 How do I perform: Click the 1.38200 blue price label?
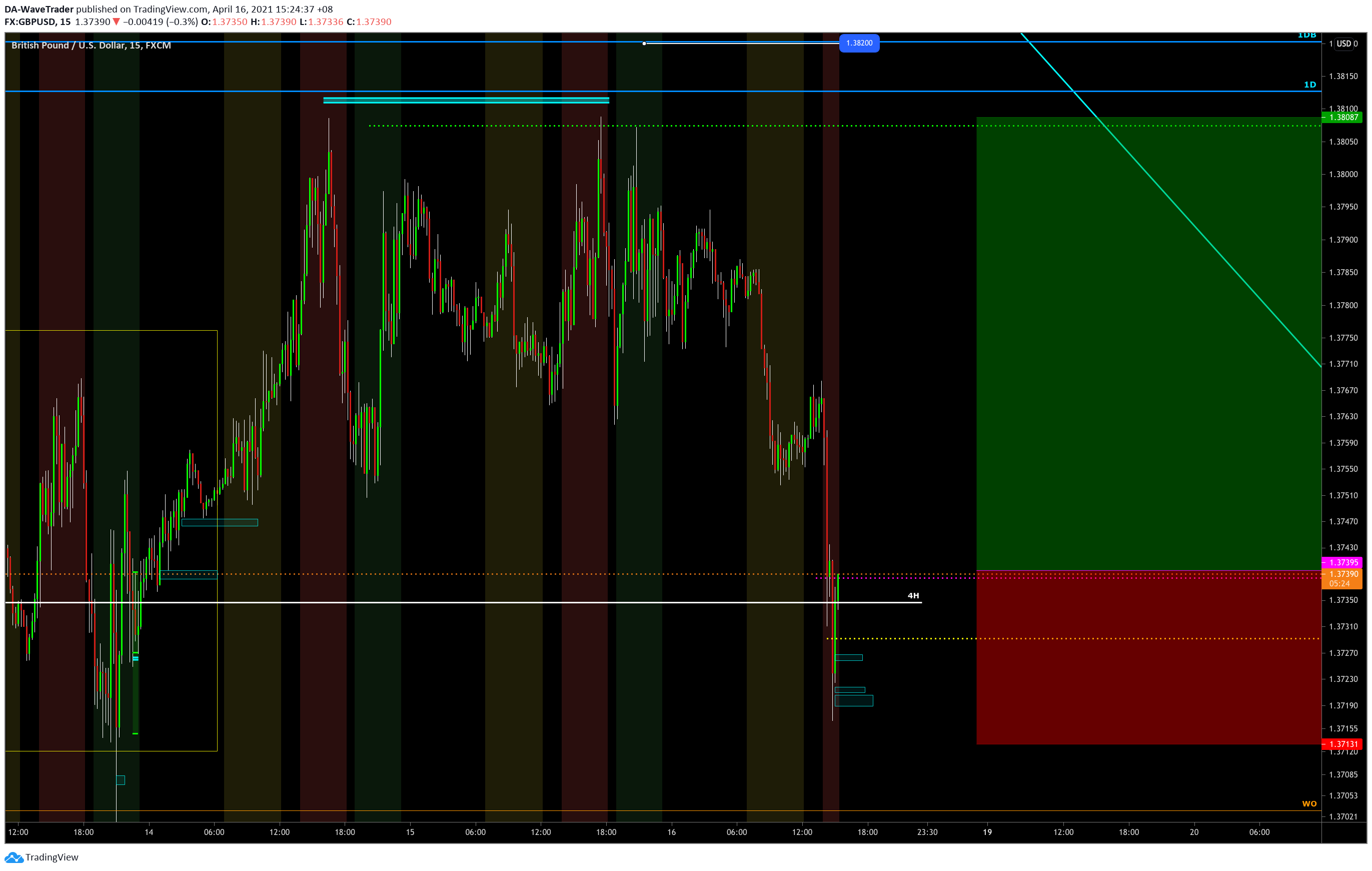[859, 44]
